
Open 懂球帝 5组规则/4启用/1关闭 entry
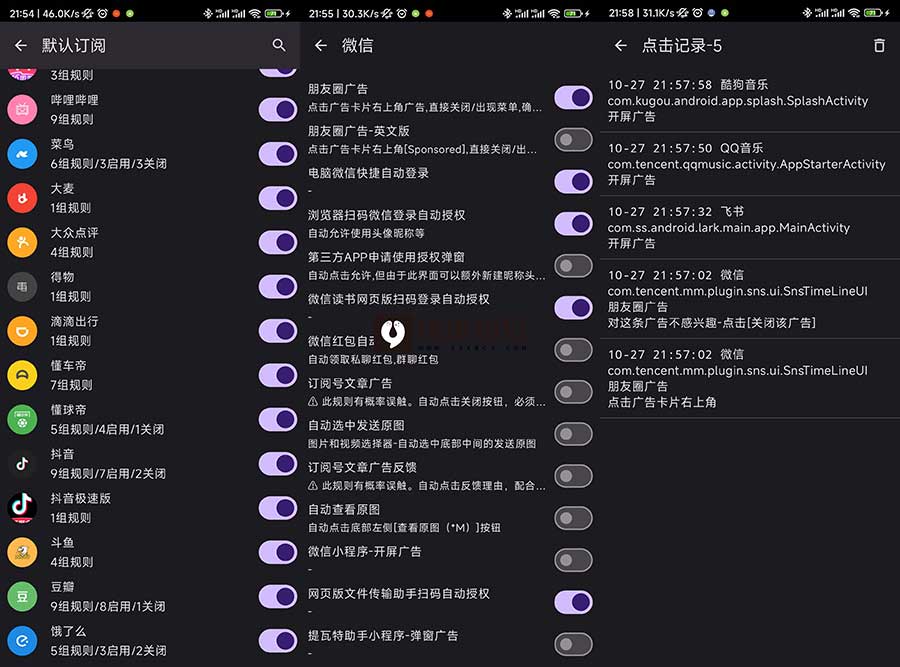pyautogui.click(x=150, y=420)
